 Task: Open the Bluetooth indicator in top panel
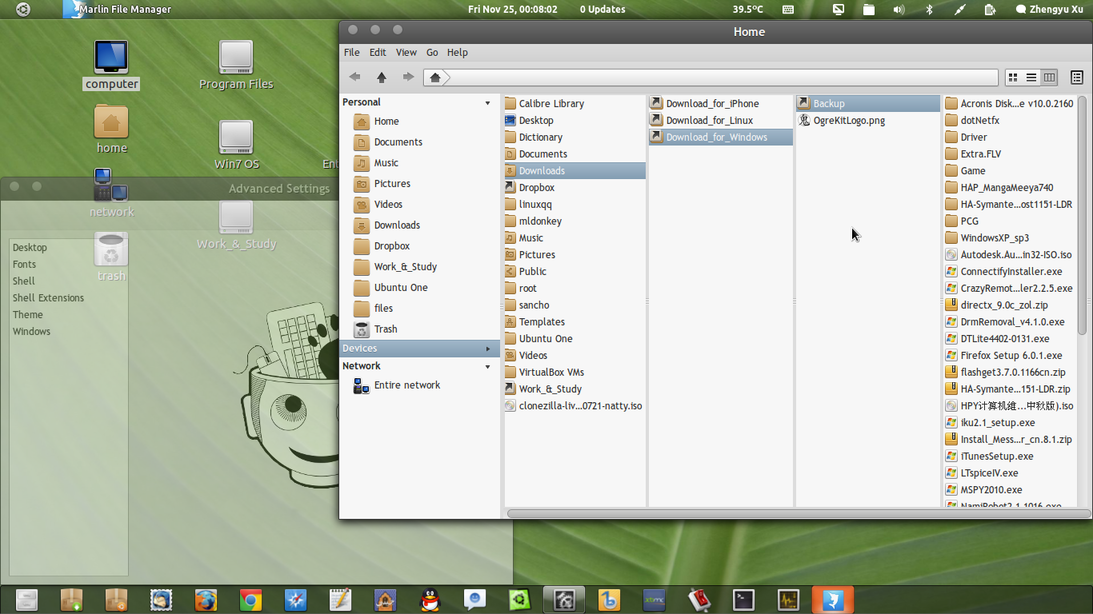pyautogui.click(x=929, y=10)
